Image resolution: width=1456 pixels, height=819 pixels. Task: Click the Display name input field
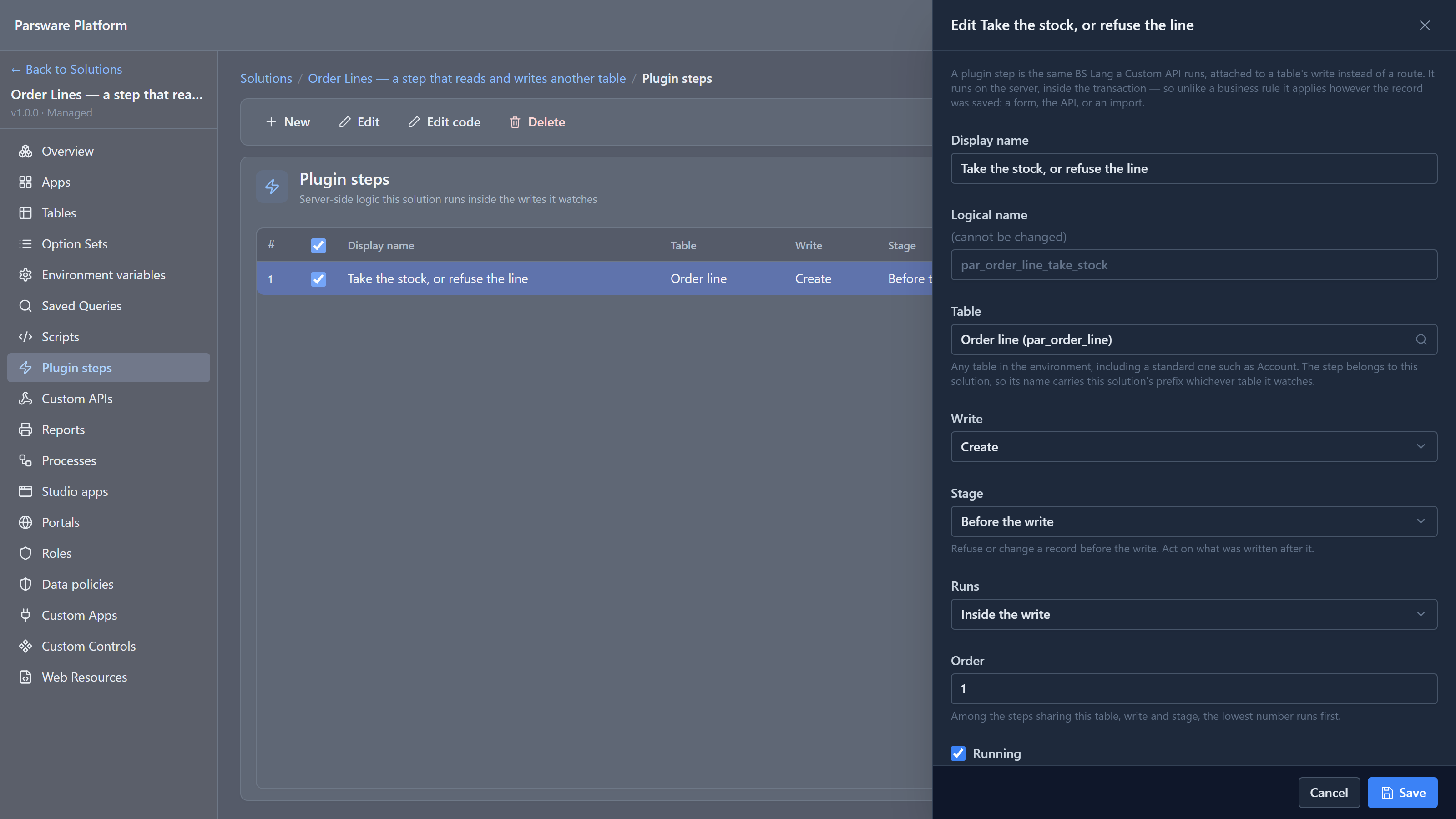tap(1194, 168)
